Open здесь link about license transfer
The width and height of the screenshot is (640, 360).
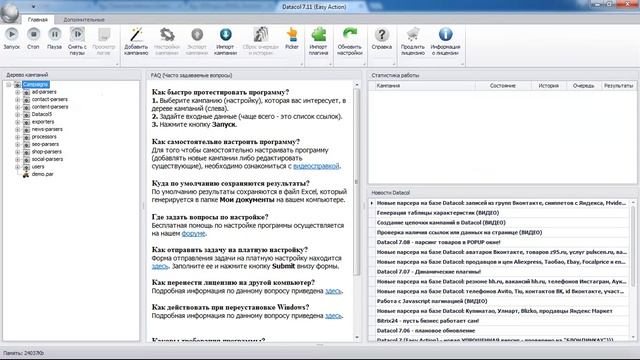[333, 291]
